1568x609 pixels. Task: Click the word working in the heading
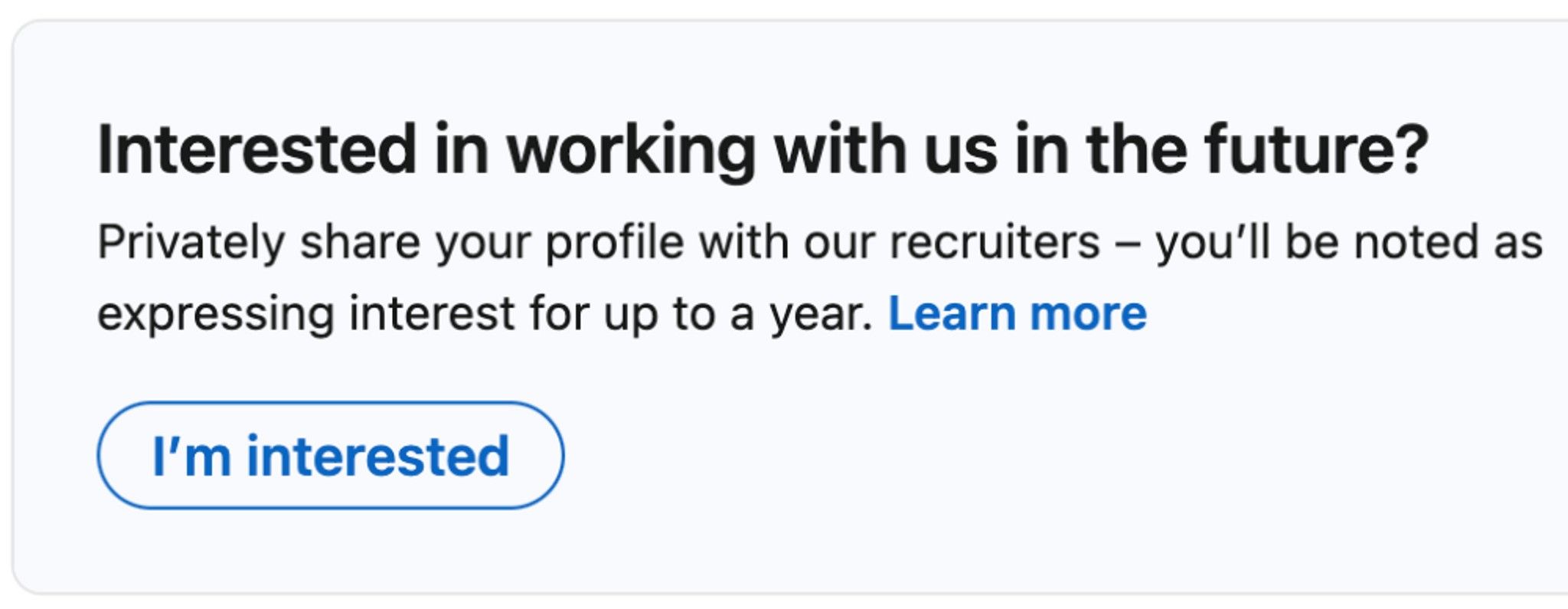tap(631, 149)
